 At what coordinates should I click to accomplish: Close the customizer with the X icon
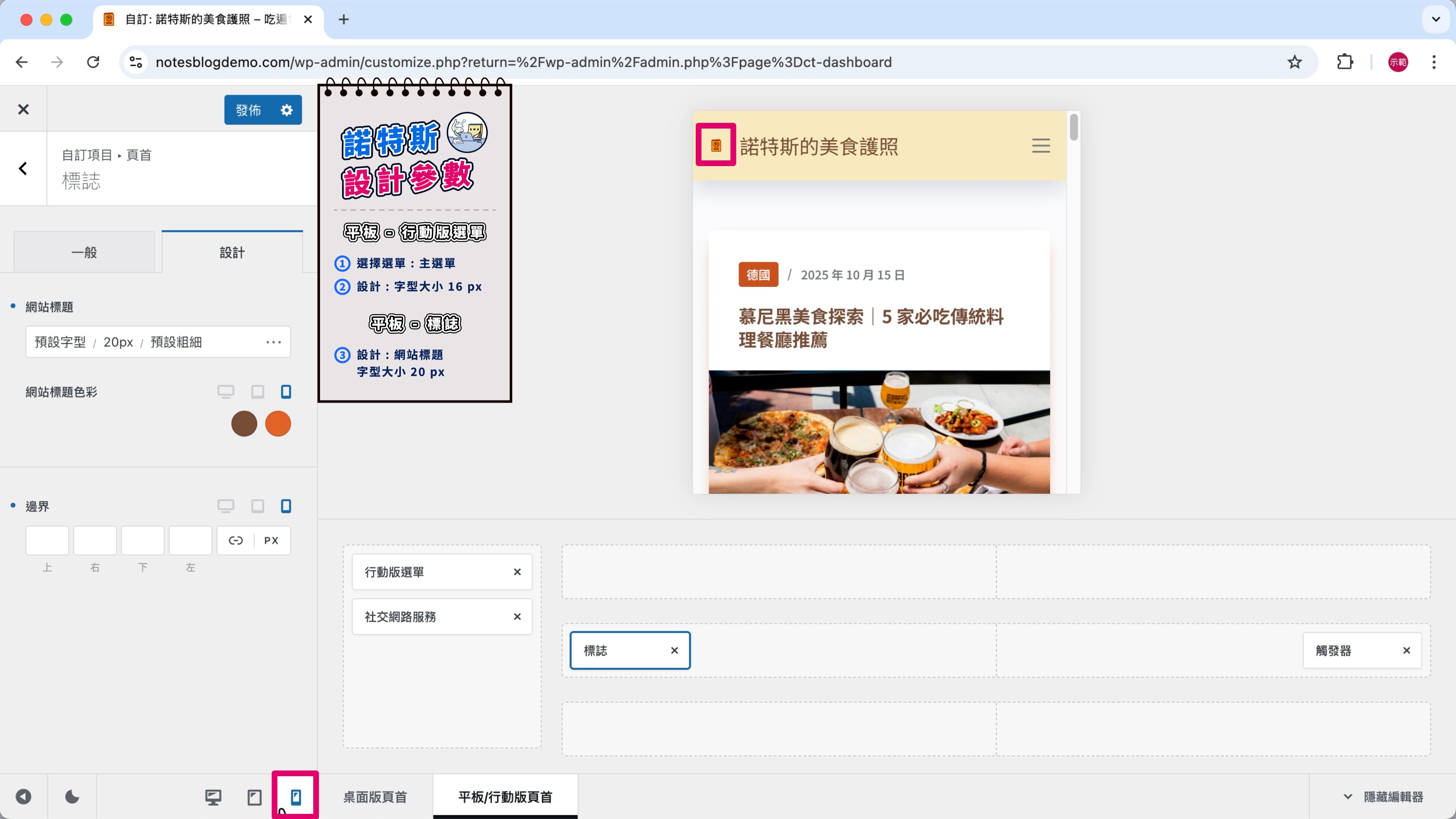(23, 109)
